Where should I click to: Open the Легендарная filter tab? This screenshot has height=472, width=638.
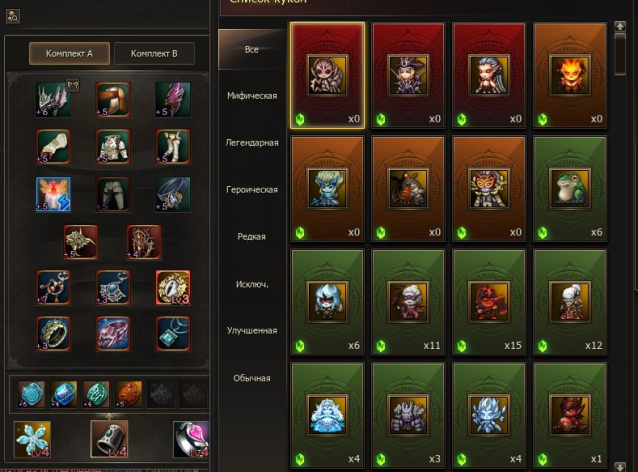point(252,143)
